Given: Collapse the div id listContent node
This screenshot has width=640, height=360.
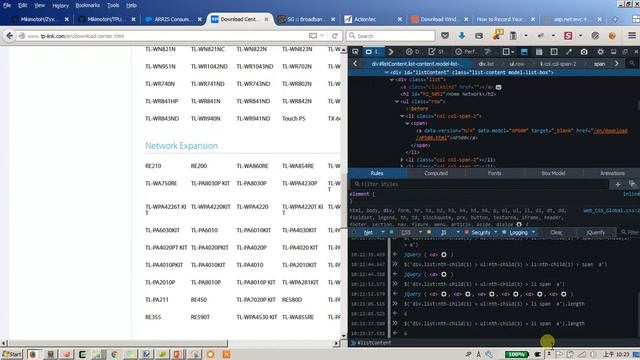Looking at the screenshot, I should coord(386,73).
